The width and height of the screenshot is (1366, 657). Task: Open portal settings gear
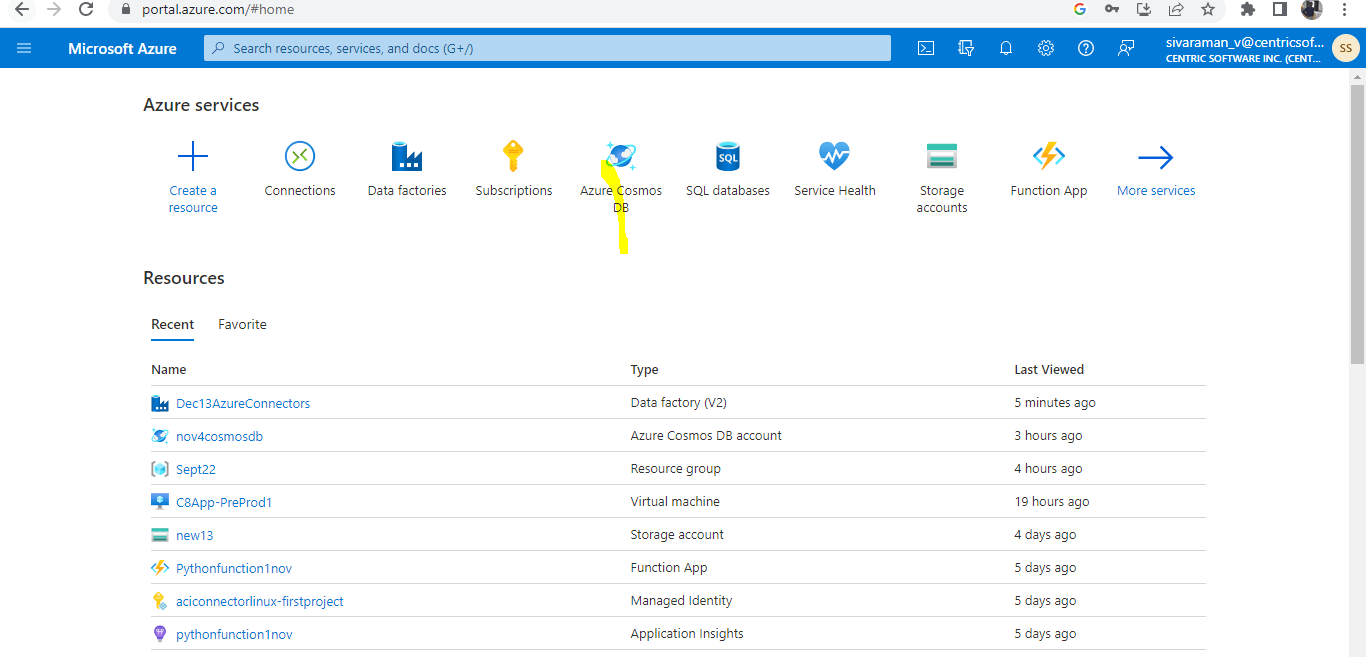pos(1045,47)
